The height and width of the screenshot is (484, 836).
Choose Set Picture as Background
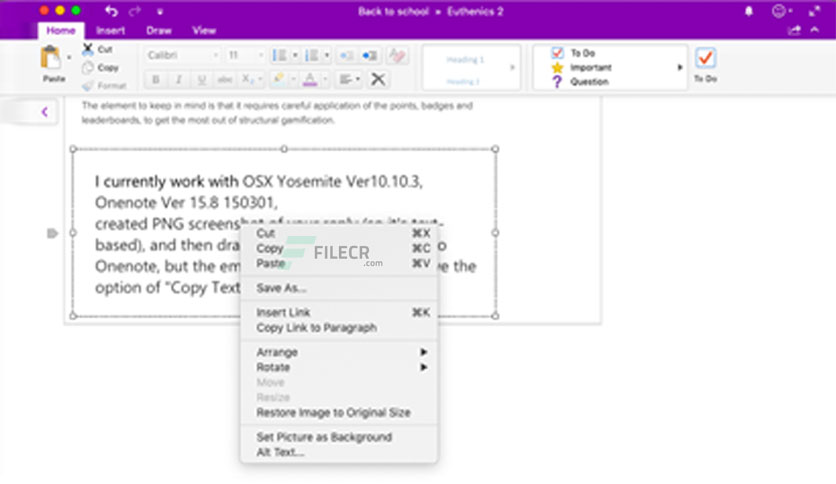[339, 437]
